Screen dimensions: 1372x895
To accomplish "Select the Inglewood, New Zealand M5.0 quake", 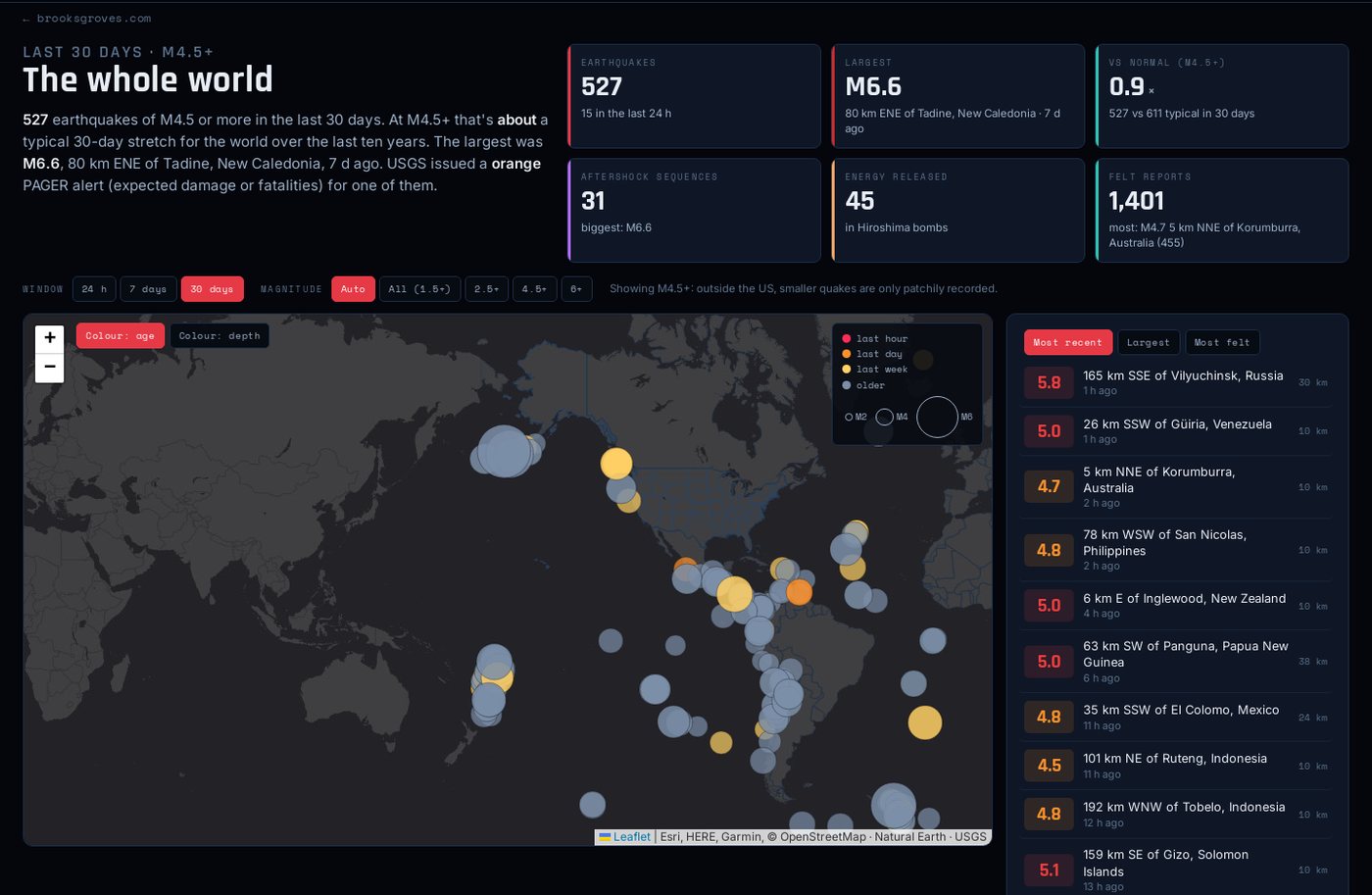I will (x=1177, y=606).
